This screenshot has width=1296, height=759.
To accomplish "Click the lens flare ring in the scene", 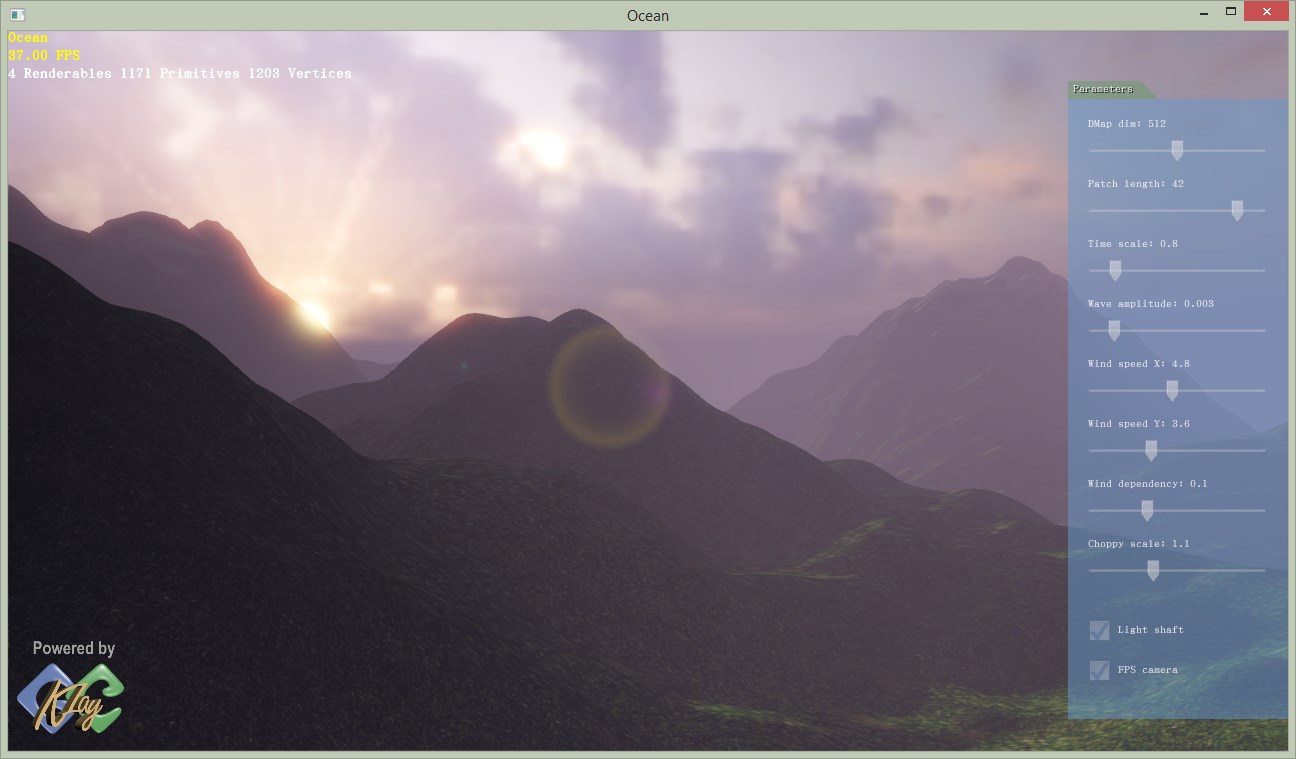I will tap(608, 386).
